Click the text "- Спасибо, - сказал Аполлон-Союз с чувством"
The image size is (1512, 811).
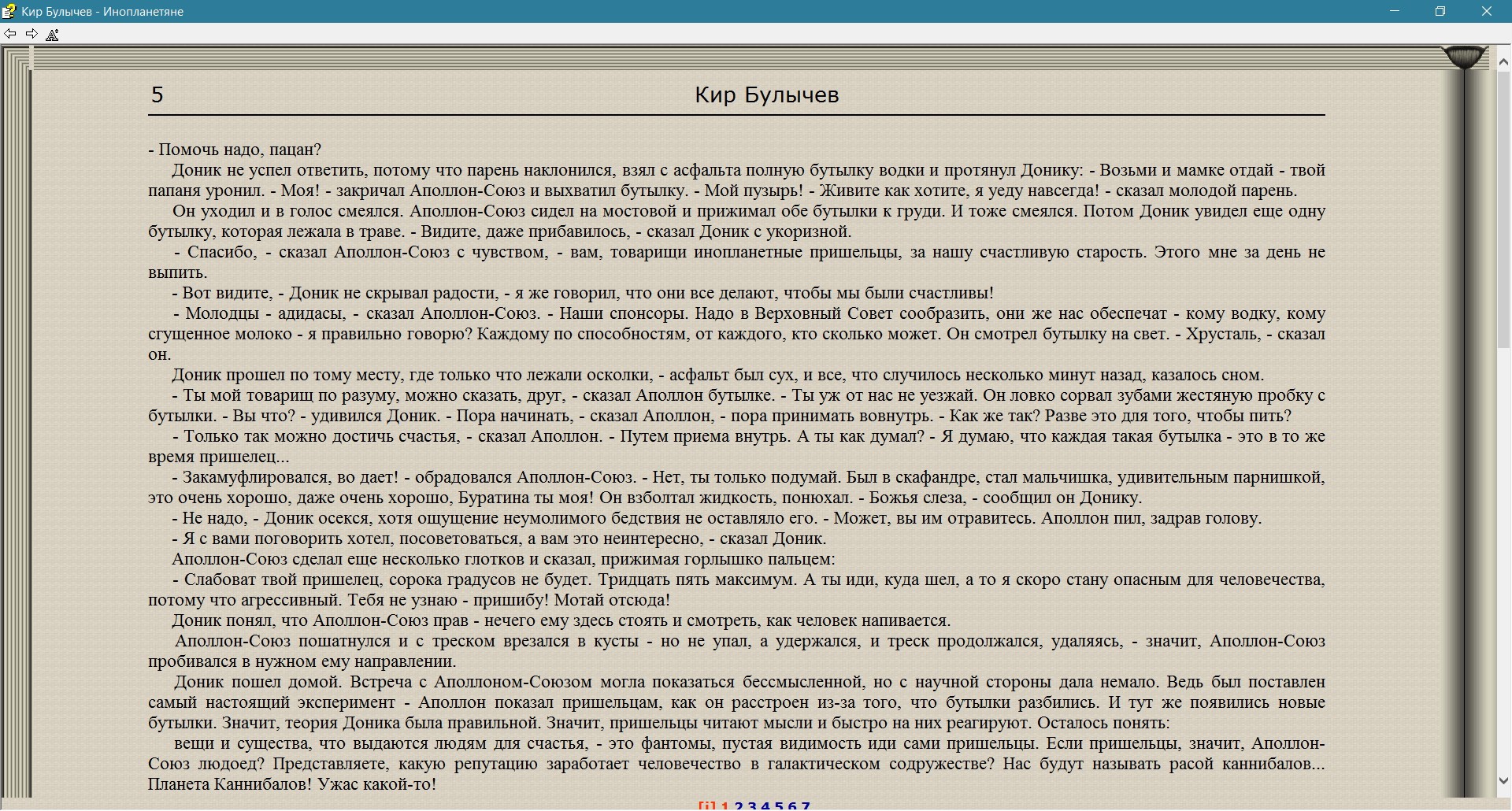tap(360, 252)
